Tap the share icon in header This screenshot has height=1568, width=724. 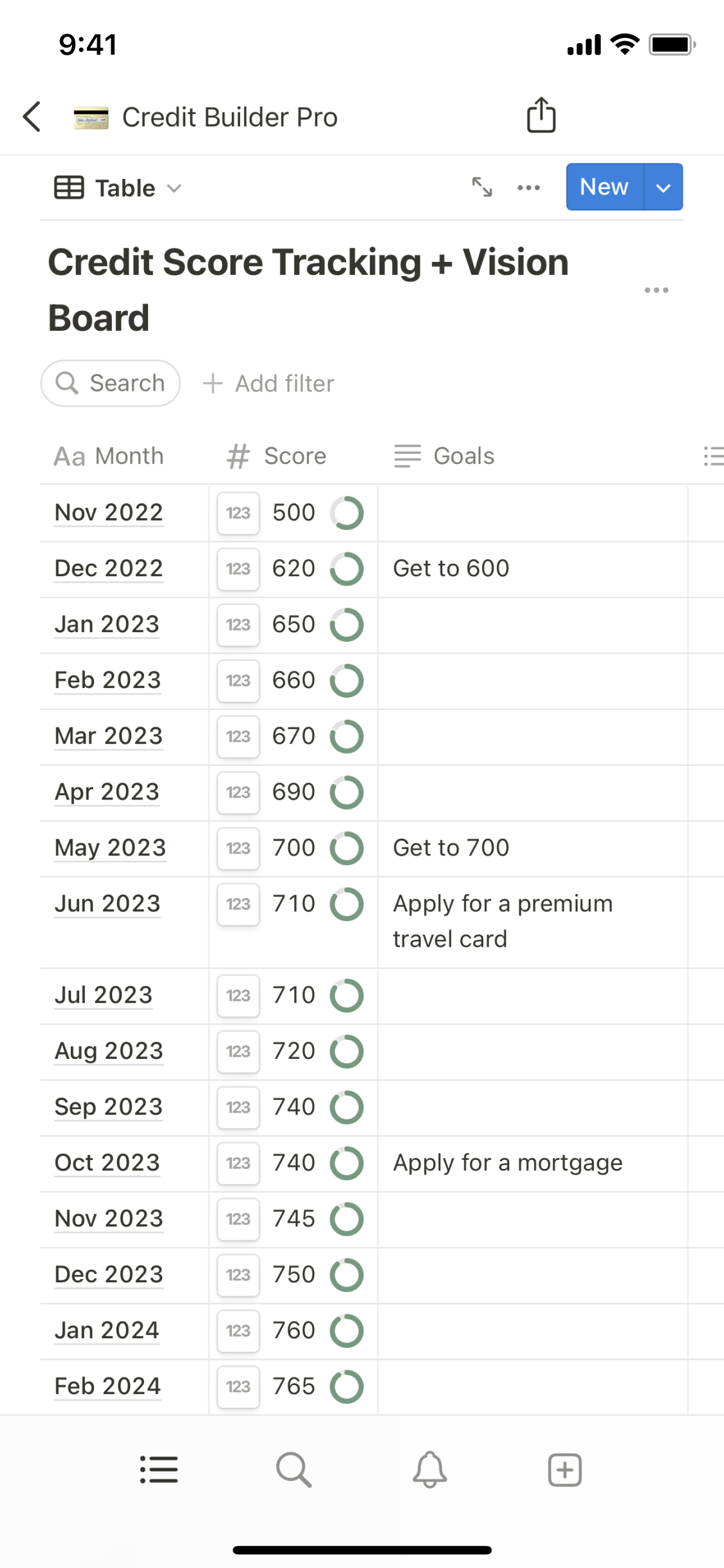541,116
